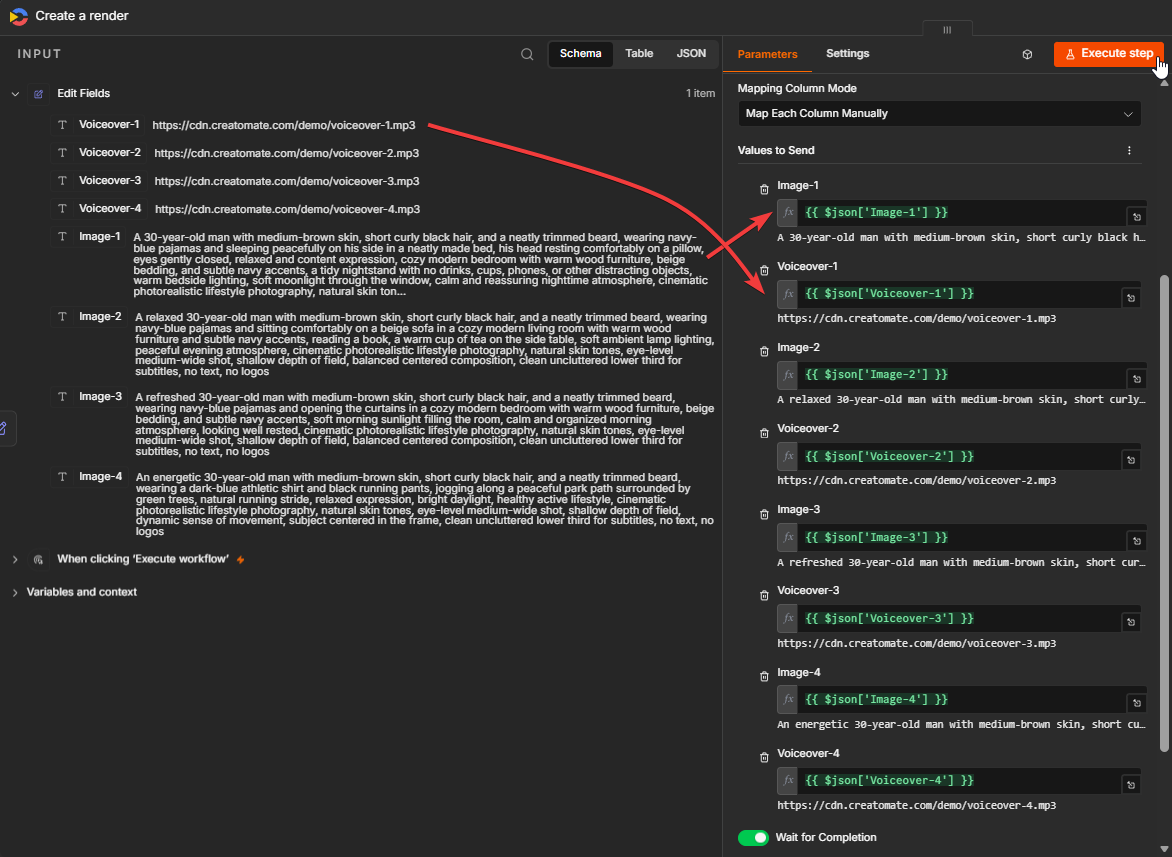
Task: Open the Parameters tab
Action: (767, 55)
